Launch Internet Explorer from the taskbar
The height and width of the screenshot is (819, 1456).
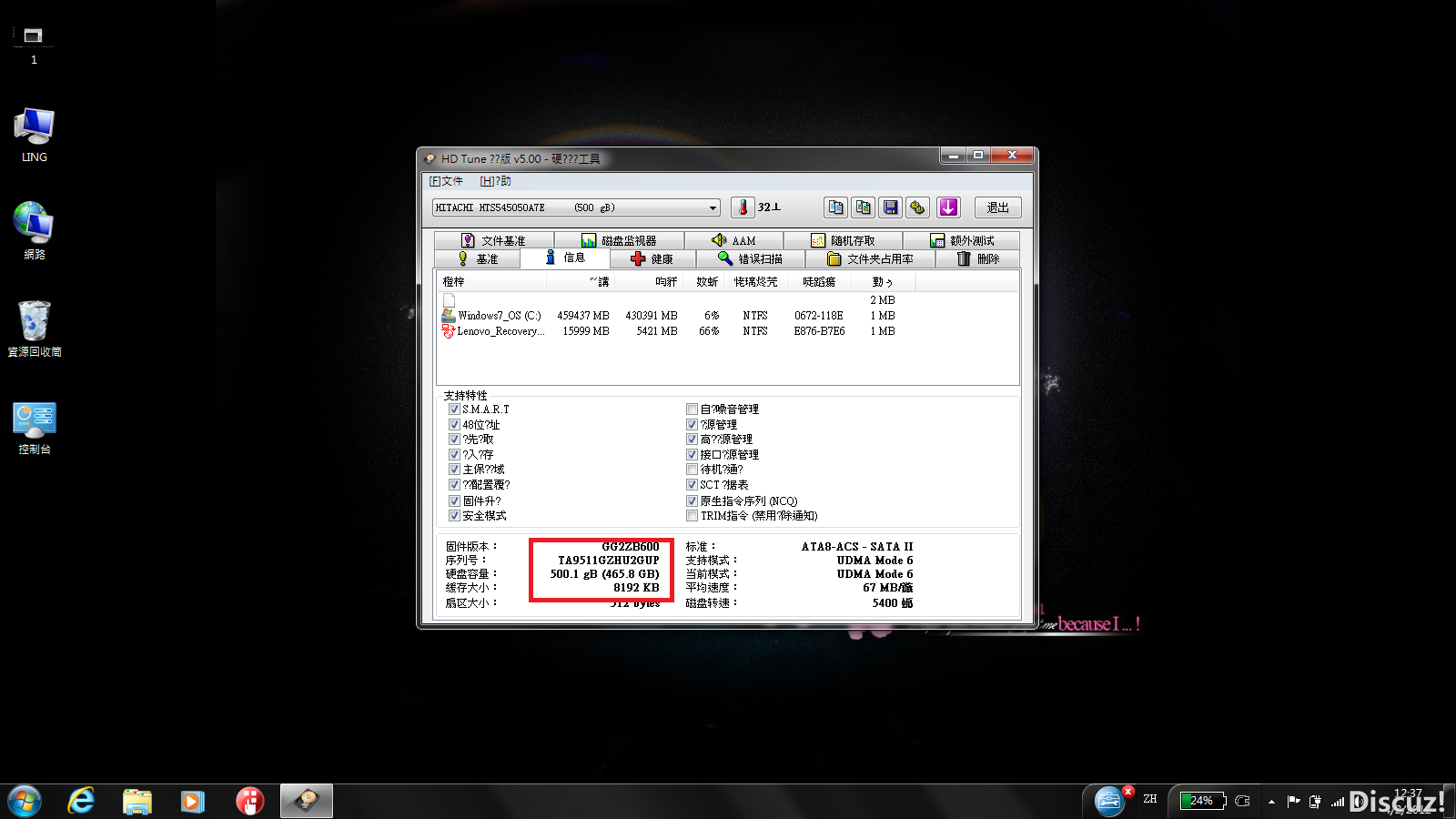tap(81, 801)
